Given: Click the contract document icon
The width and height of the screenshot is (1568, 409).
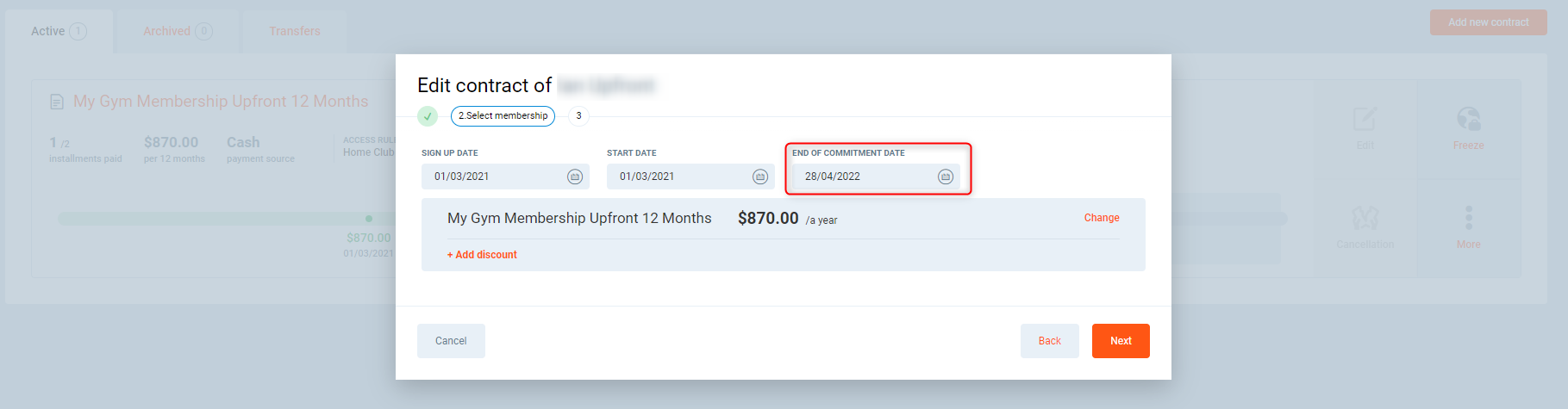Looking at the screenshot, I should tap(57, 102).
